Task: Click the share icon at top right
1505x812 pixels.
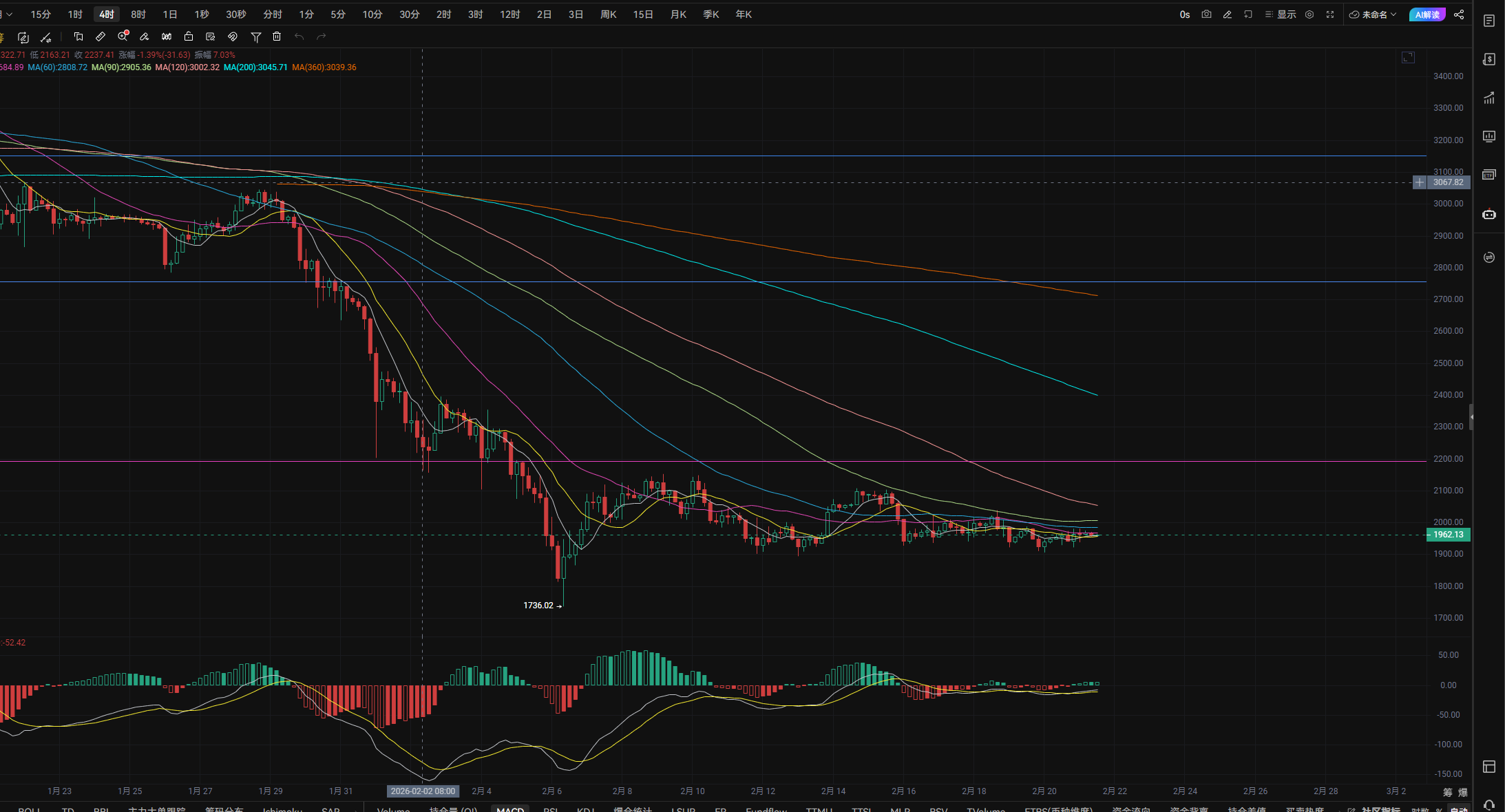Action: 1459,14
